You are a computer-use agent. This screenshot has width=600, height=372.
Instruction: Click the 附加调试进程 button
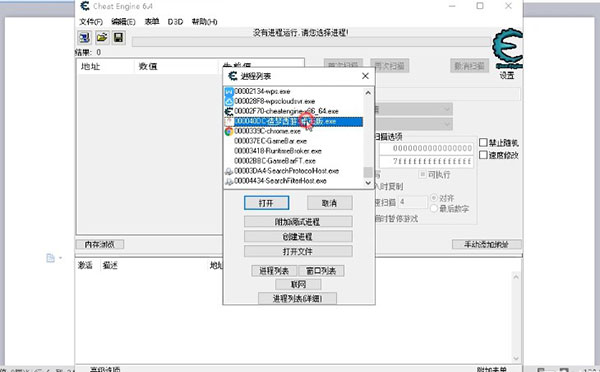click(298, 222)
